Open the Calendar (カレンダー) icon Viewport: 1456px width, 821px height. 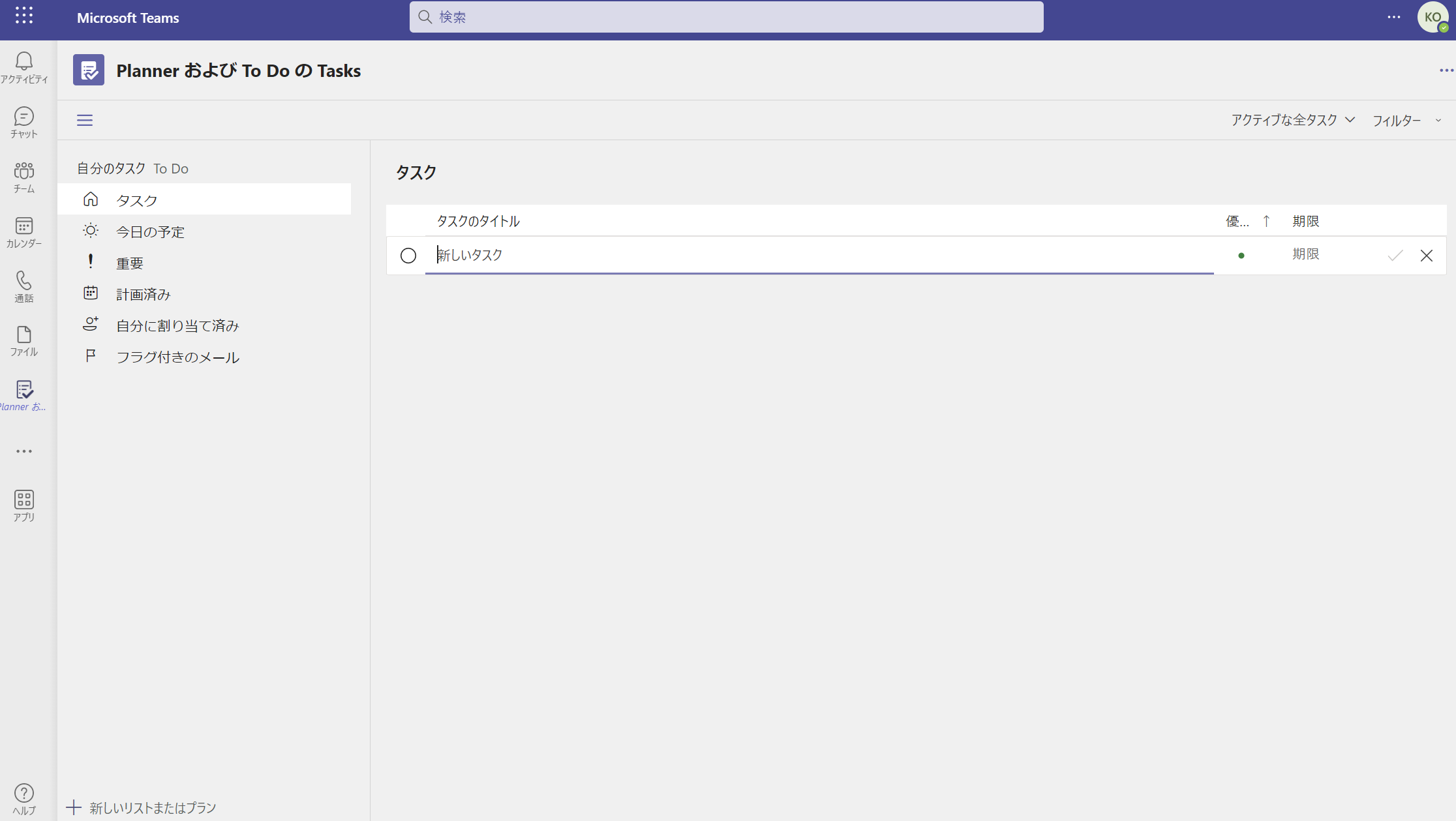(24, 232)
